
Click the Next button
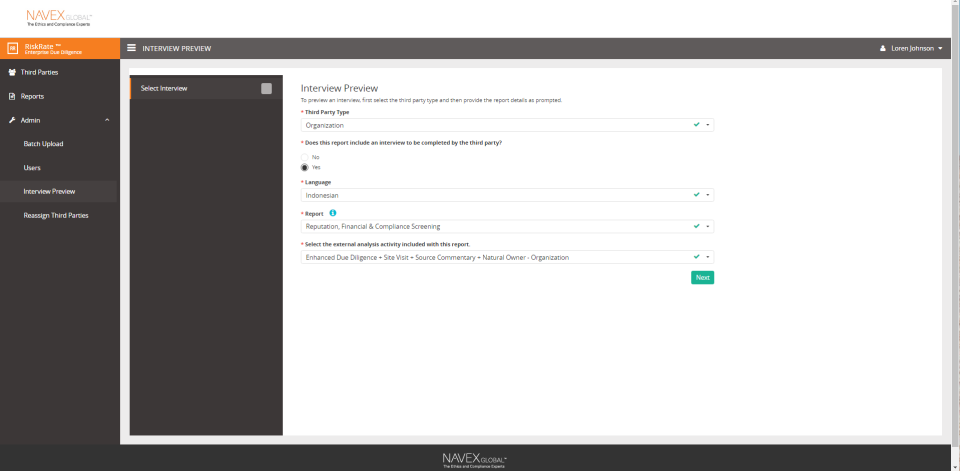tap(702, 277)
